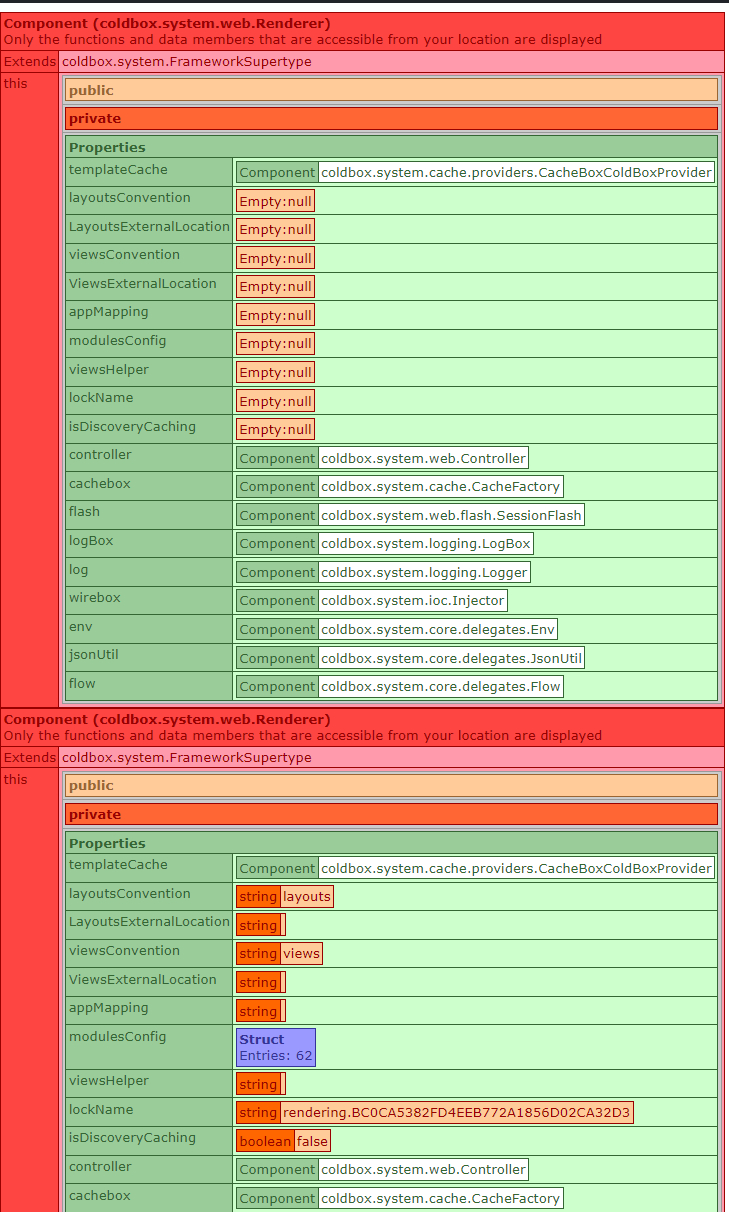Viewport: 729px width, 1212px height.
Task: Select the layoutsConvention string layouts value
Action: point(306,897)
